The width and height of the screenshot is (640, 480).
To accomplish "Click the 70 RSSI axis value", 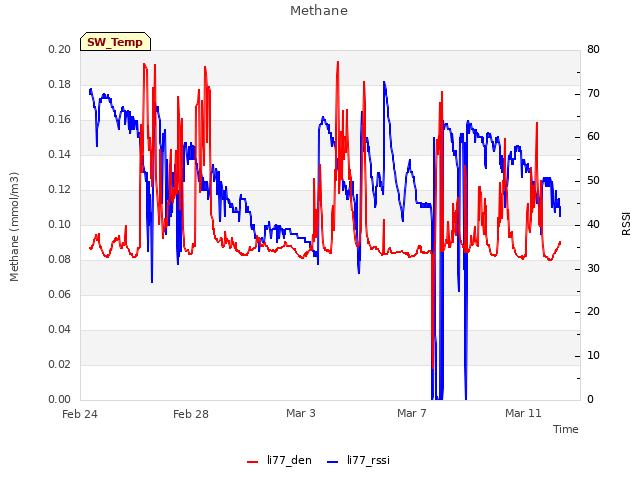I will 593,93.
